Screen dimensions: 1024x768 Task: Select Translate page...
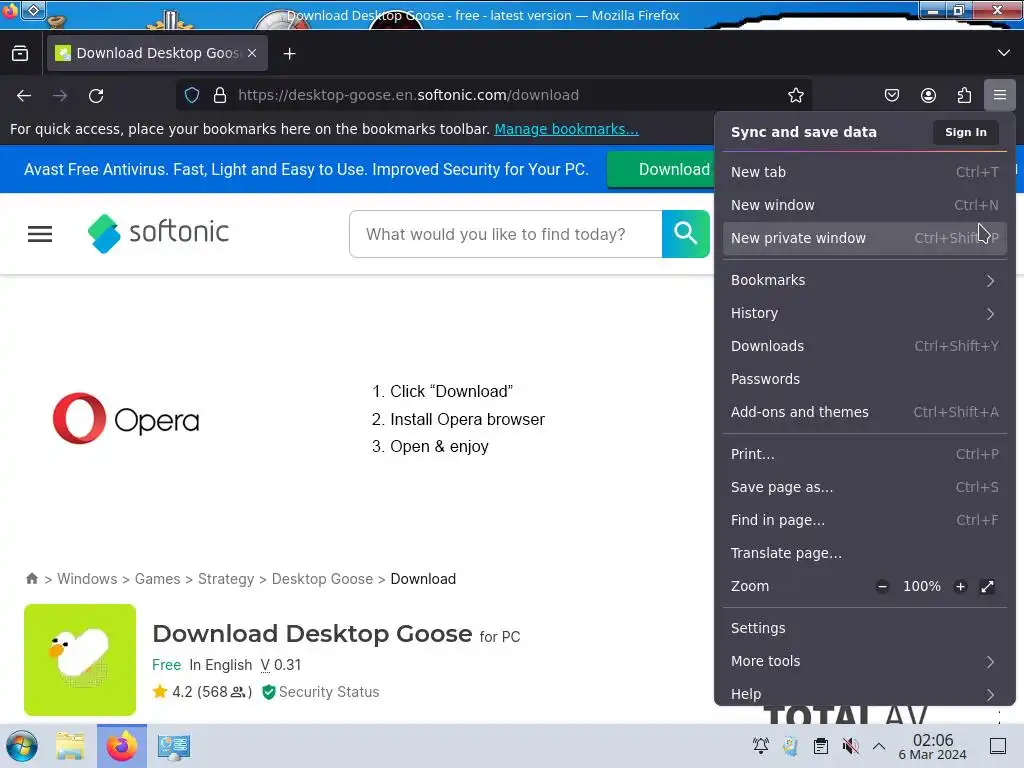[x=865, y=553]
